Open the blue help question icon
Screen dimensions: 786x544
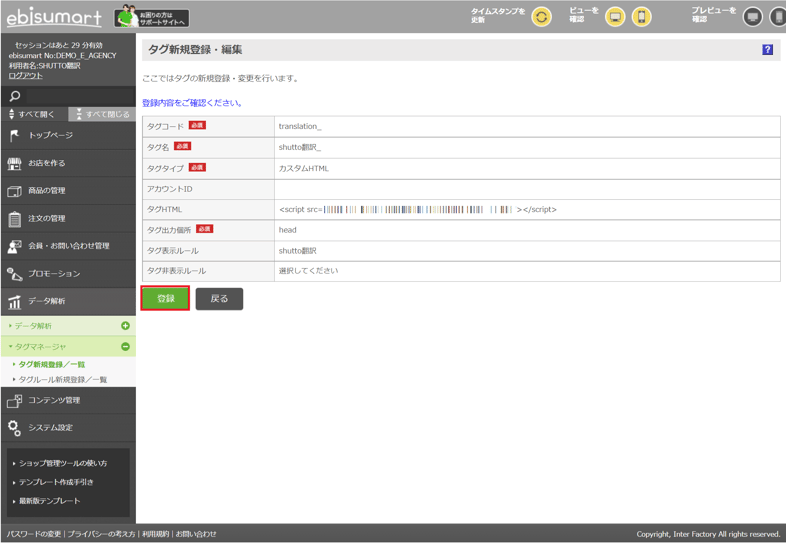(767, 49)
